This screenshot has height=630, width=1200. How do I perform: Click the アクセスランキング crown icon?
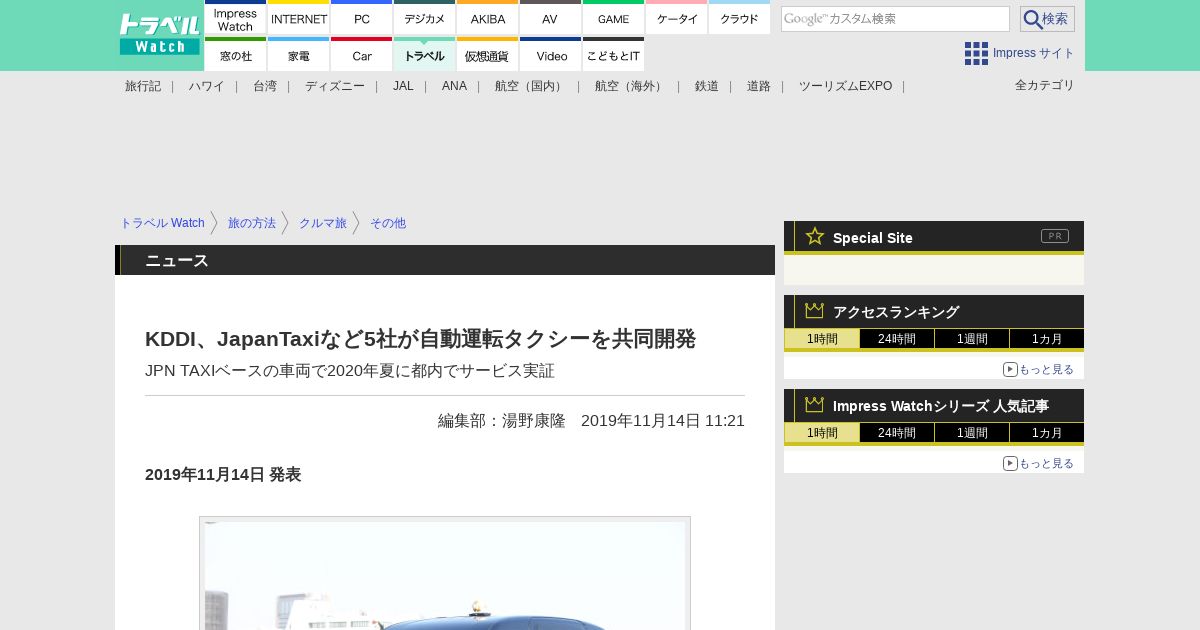pos(815,311)
